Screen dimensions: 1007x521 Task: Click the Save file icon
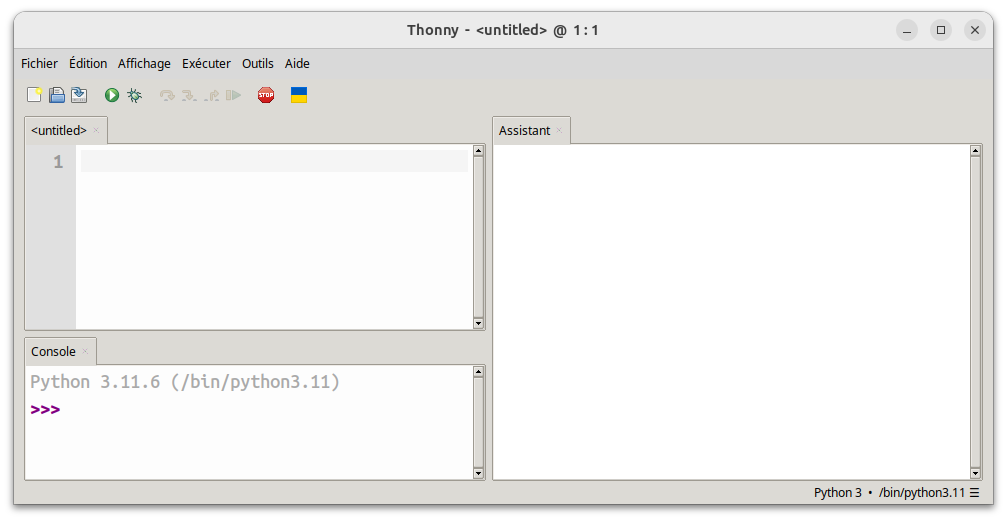pos(79,95)
